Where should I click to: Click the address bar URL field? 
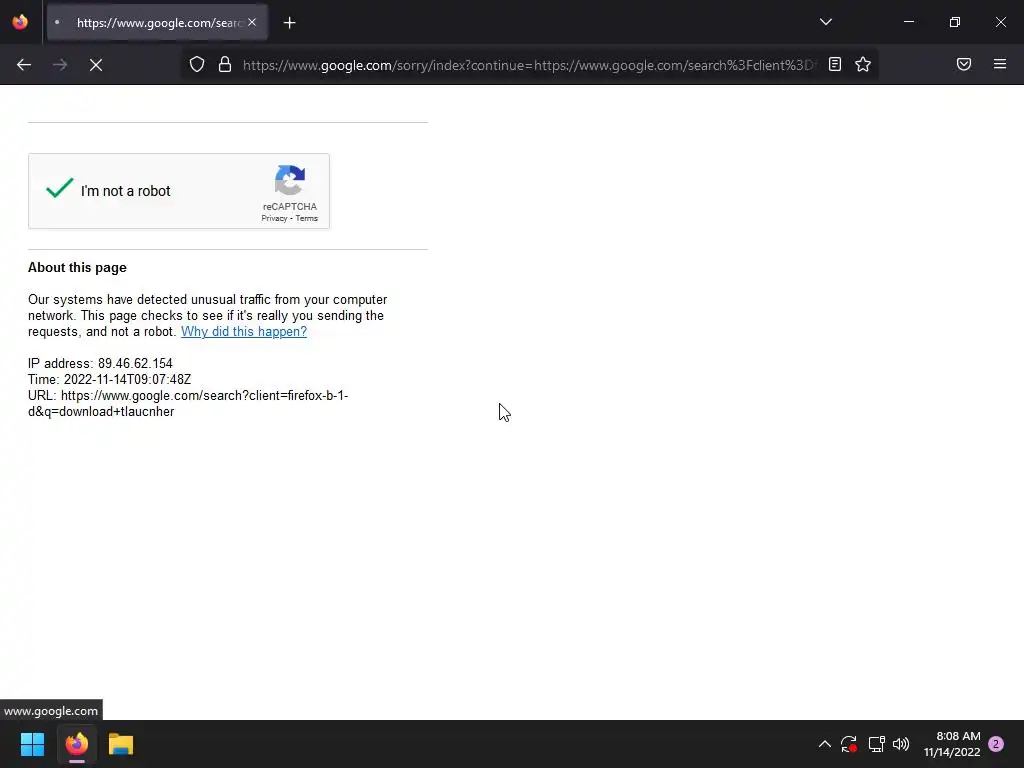click(529, 65)
